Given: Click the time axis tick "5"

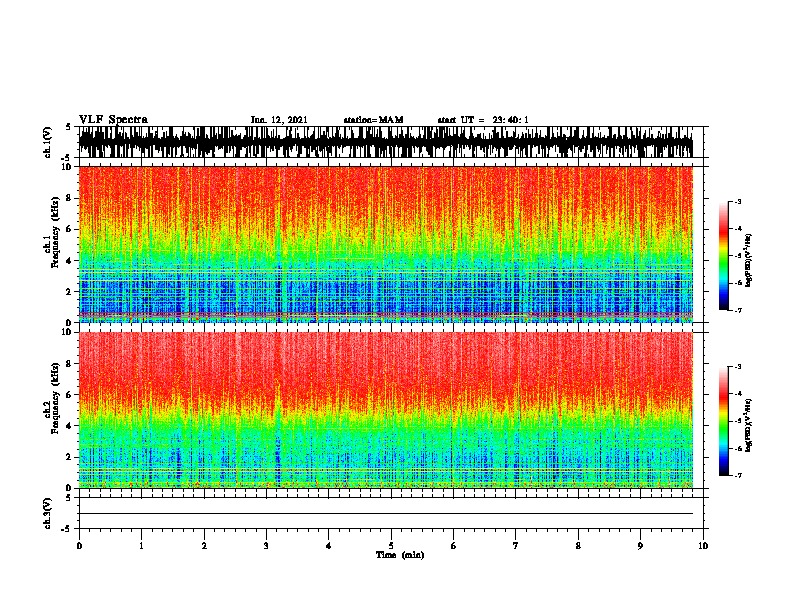Looking at the screenshot, I should [x=391, y=546].
